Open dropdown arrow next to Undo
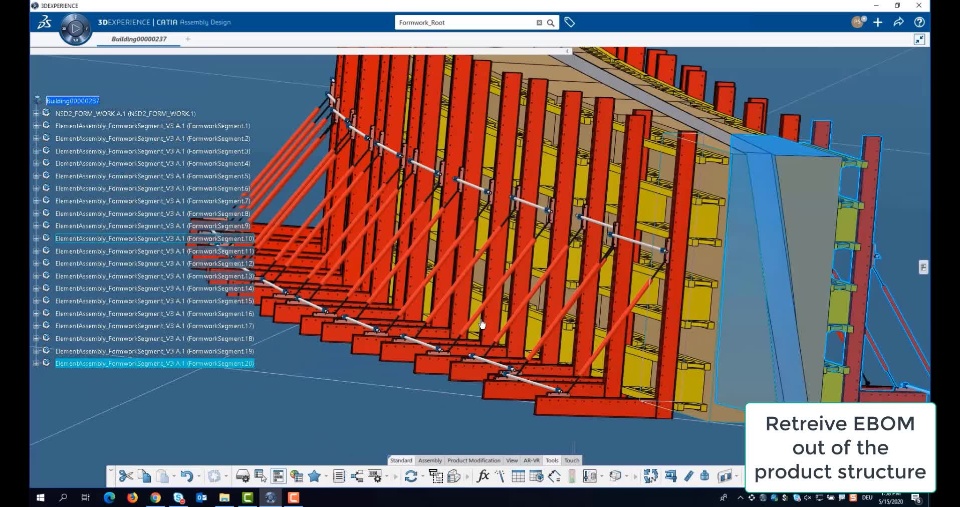This screenshot has height=507, width=960. (199, 476)
